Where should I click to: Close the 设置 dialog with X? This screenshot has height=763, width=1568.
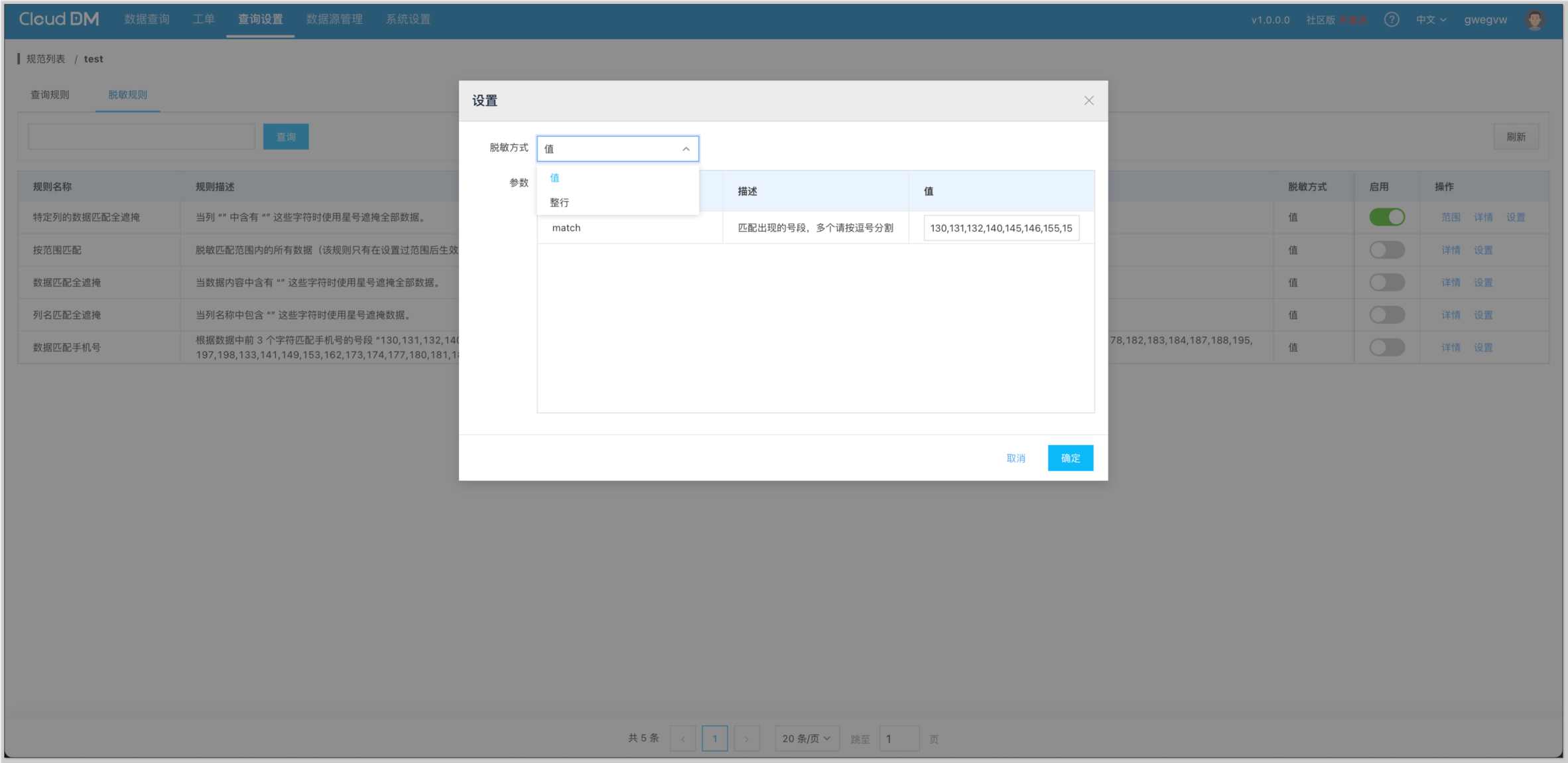[1088, 101]
